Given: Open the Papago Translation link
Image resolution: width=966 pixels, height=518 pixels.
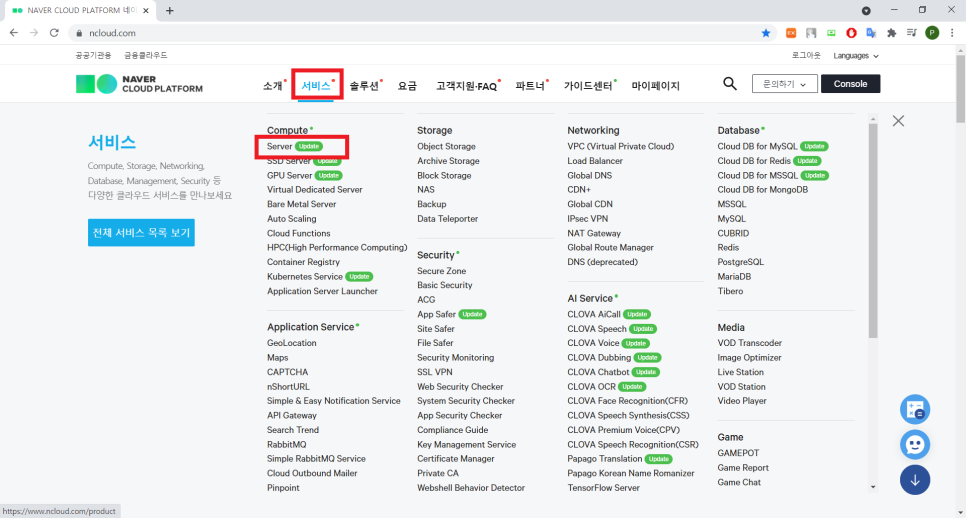Looking at the screenshot, I should [604, 459].
